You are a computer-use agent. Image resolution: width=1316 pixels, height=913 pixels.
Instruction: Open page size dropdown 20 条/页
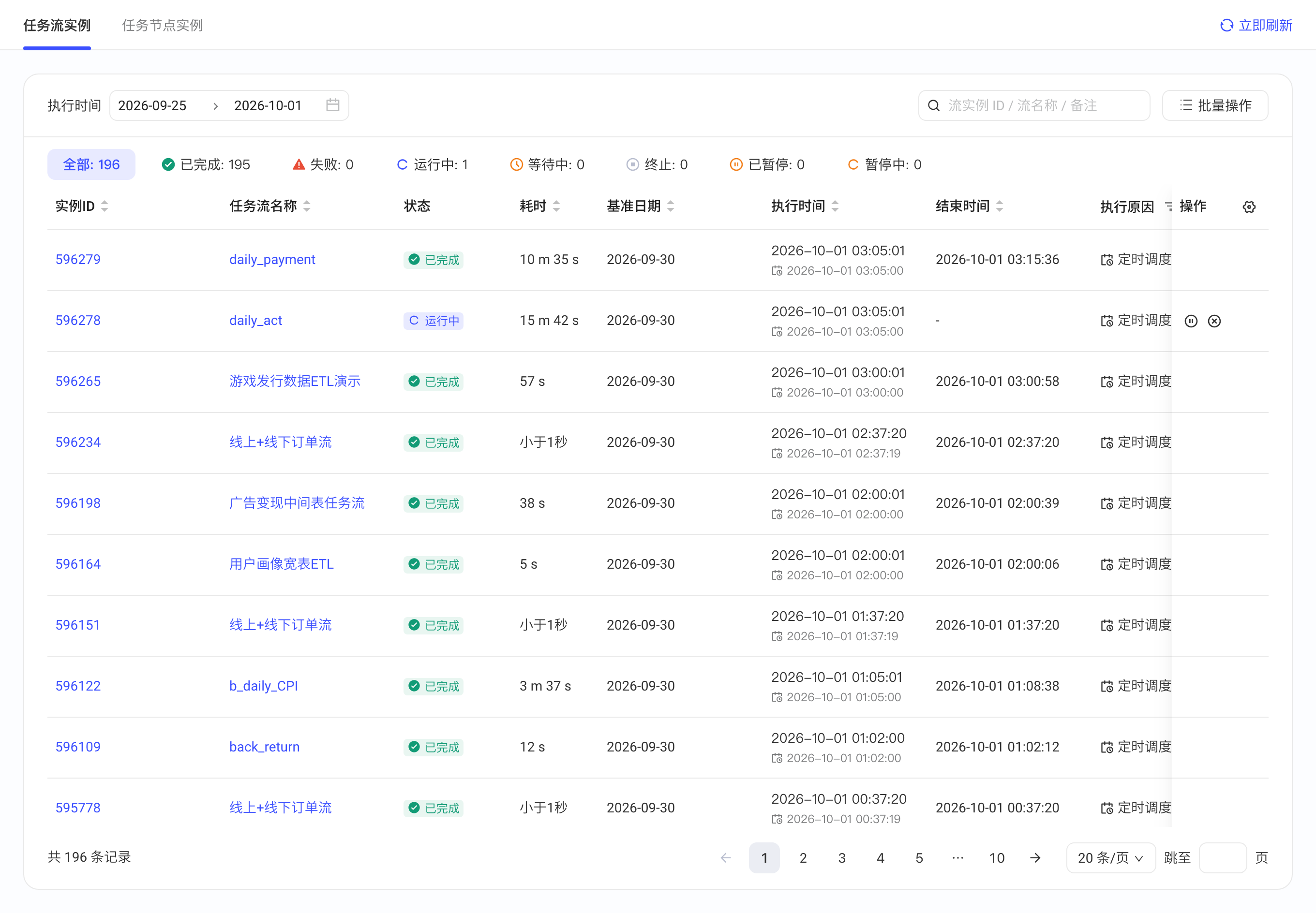click(1110, 857)
